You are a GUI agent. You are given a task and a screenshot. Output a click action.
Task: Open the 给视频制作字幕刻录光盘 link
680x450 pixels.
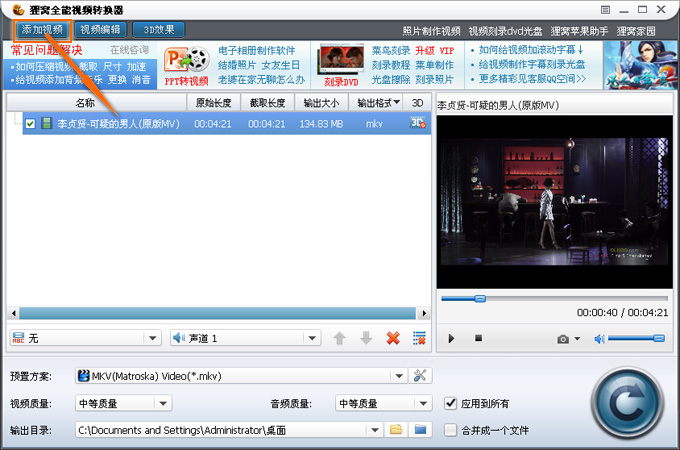point(532,65)
